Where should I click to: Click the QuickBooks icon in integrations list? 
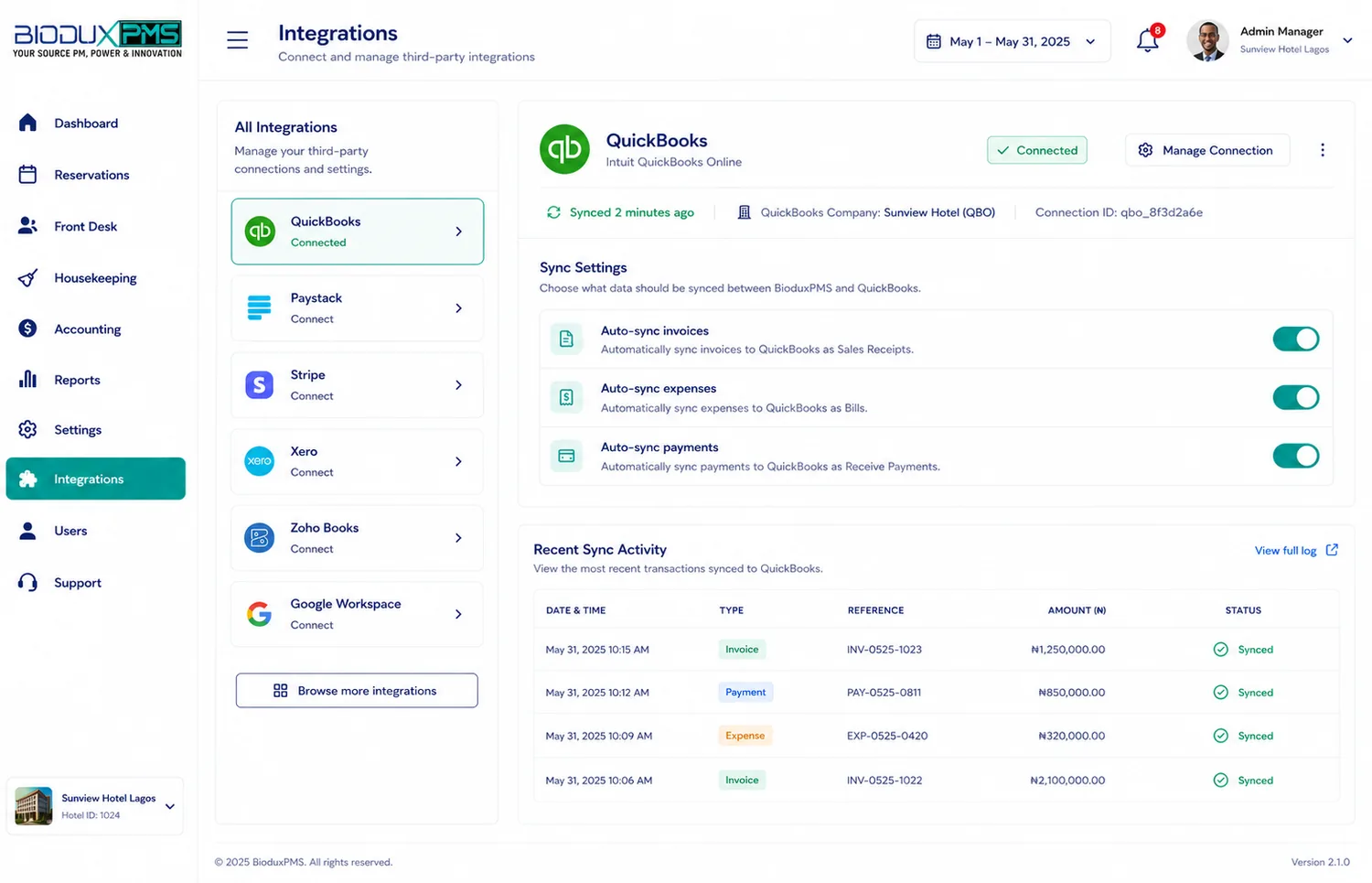point(260,232)
